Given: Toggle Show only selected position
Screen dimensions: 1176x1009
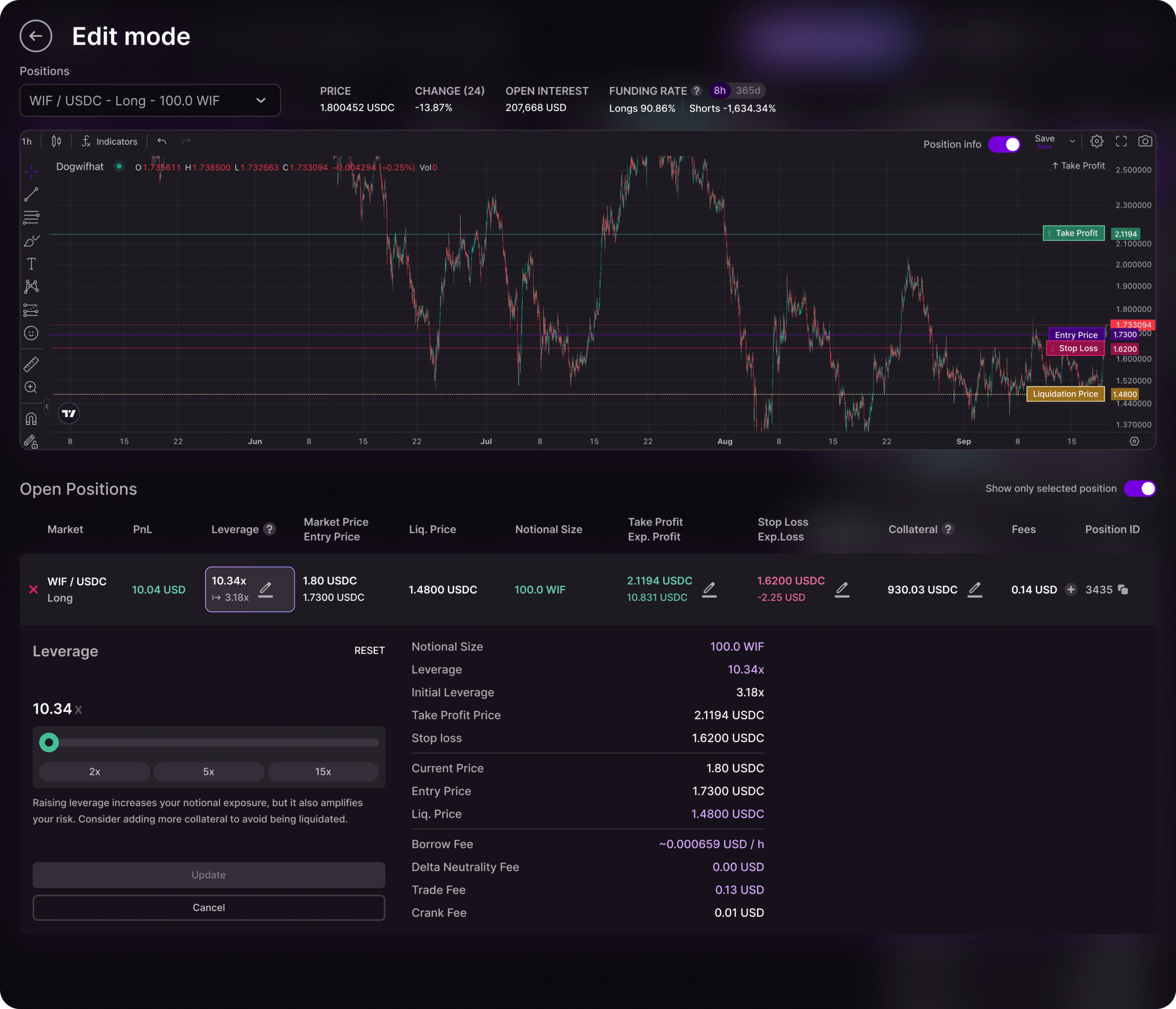Looking at the screenshot, I should click(1139, 489).
